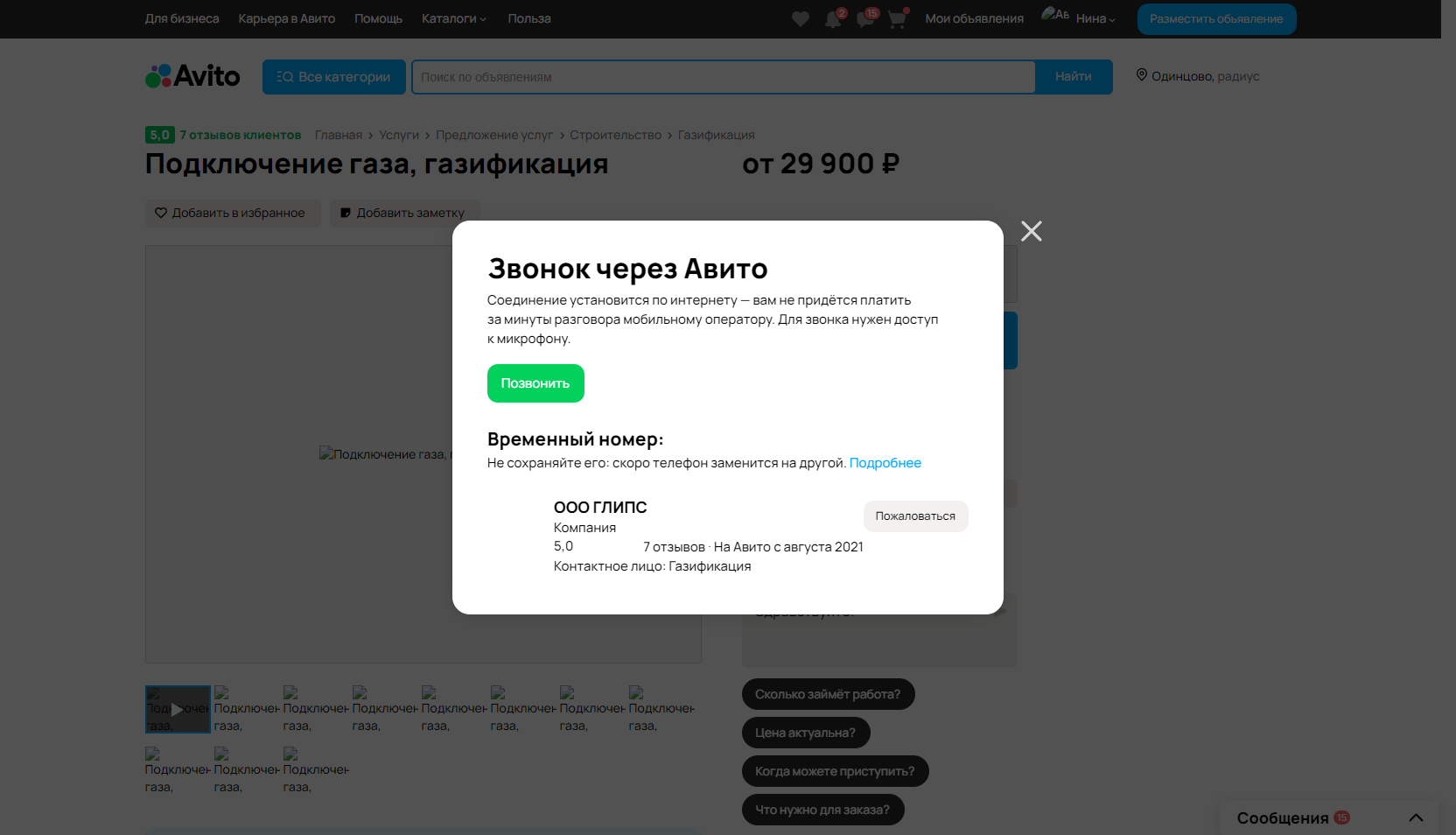The height and width of the screenshot is (835, 1456).
Task: Open 7 отзывов in seller card
Action: (x=674, y=547)
